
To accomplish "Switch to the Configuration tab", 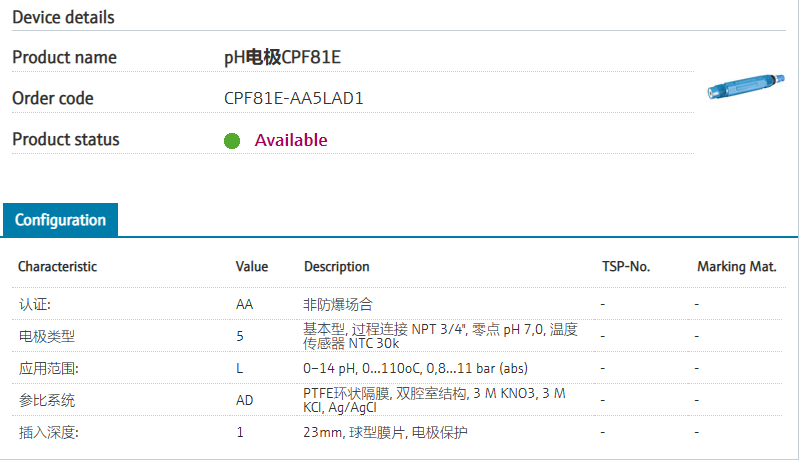I will tap(60, 220).
